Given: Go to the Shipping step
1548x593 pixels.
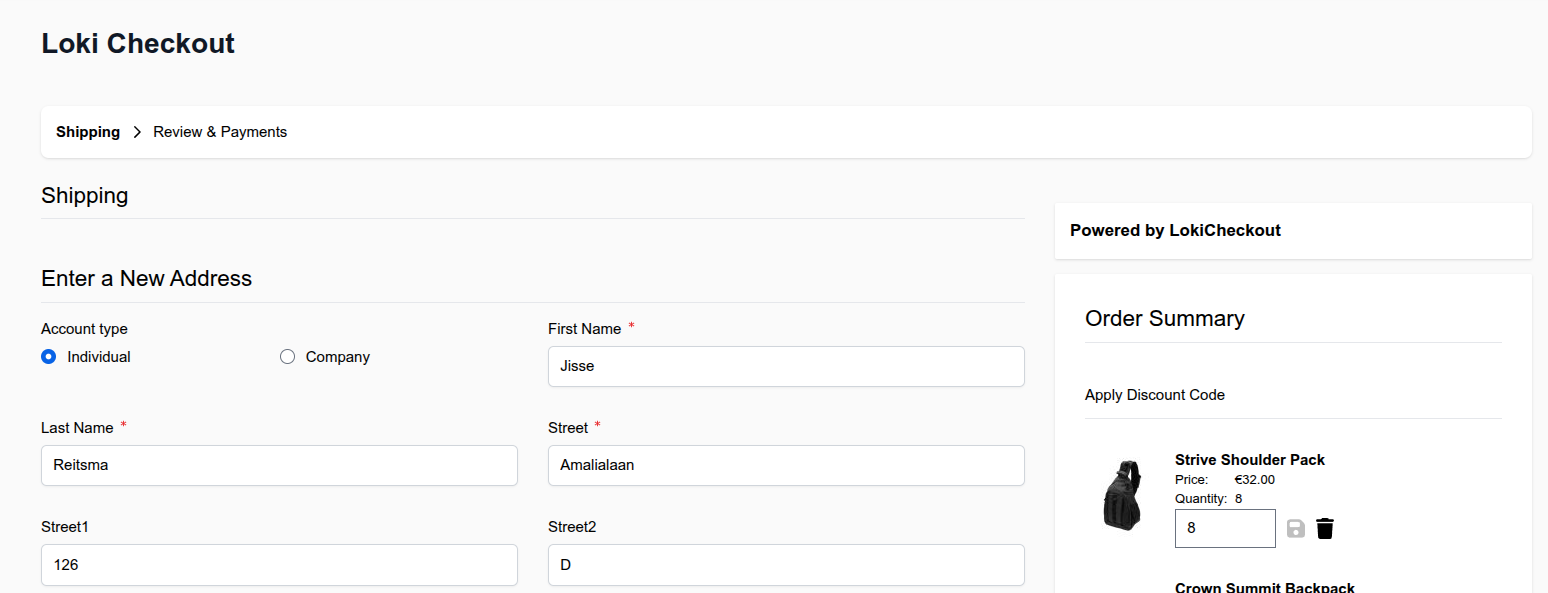Looking at the screenshot, I should pos(88,132).
